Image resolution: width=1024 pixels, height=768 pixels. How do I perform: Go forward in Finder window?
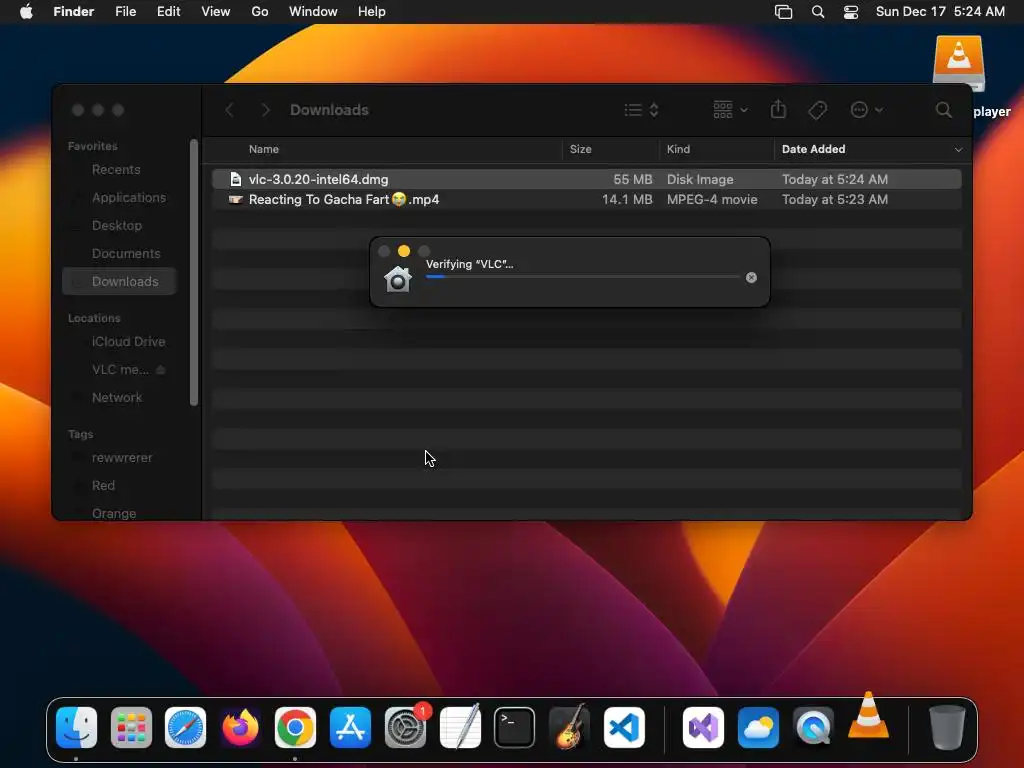(x=265, y=110)
